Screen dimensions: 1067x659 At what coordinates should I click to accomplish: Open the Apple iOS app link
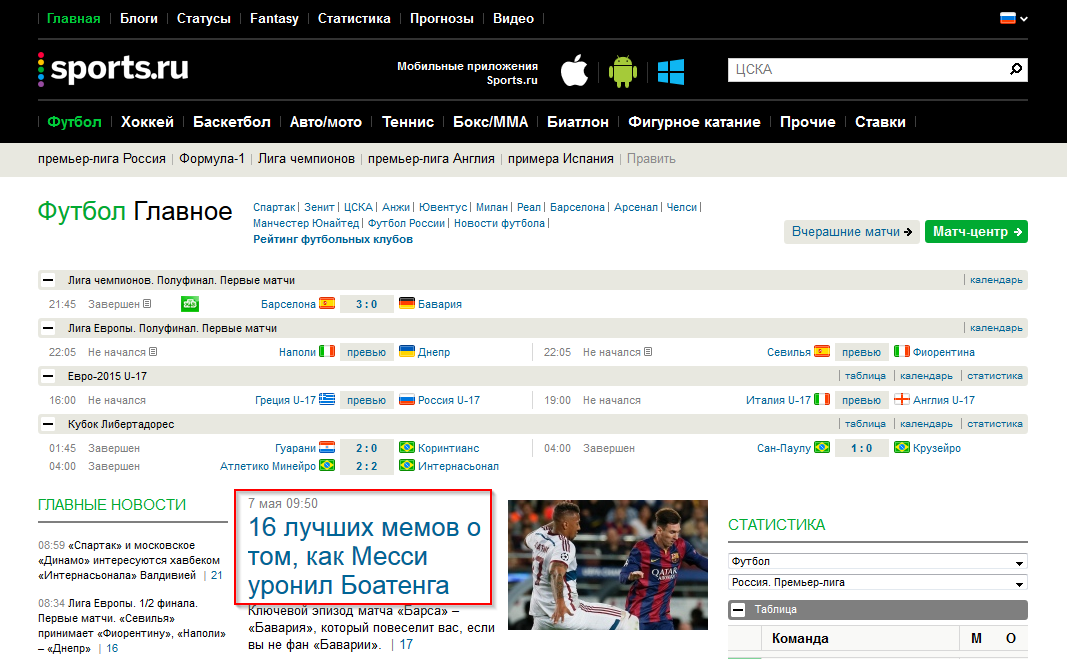coord(574,71)
